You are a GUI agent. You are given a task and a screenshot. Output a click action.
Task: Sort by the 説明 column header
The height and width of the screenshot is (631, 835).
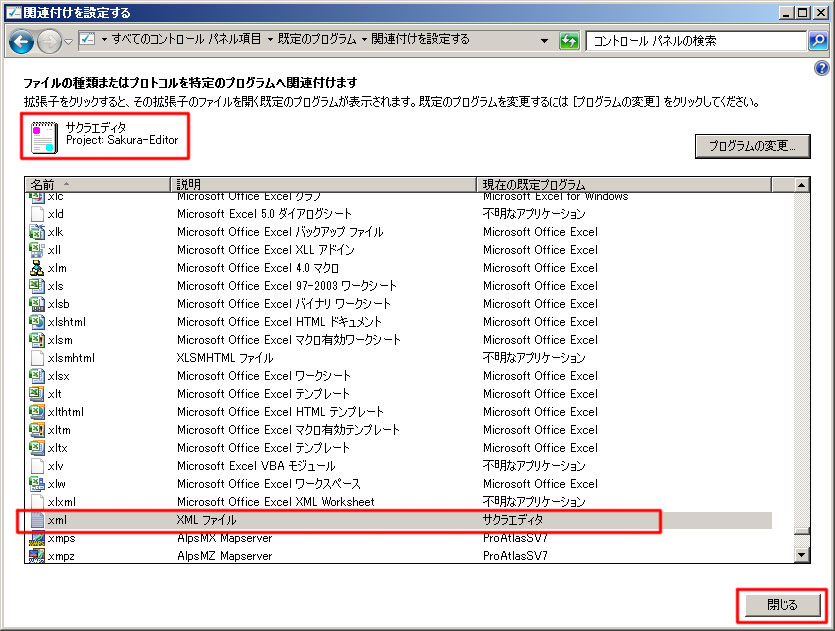pyautogui.click(x=323, y=184)
